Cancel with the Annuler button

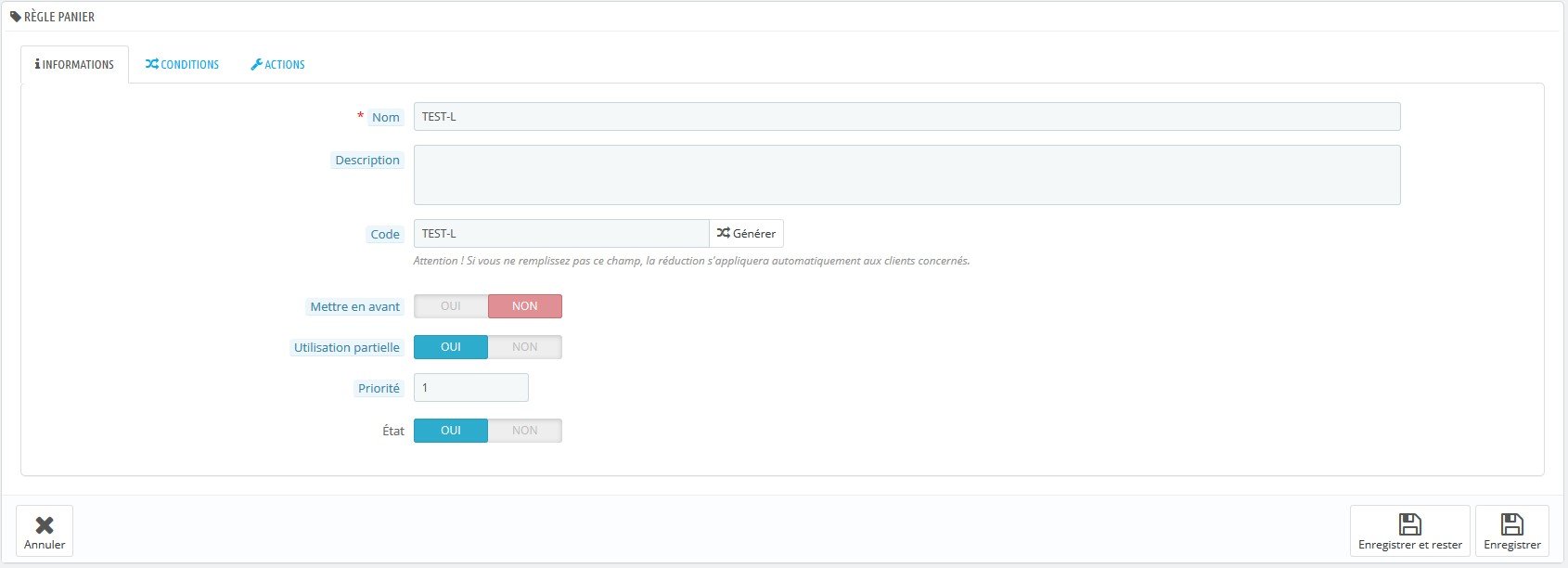click(45, 531)
